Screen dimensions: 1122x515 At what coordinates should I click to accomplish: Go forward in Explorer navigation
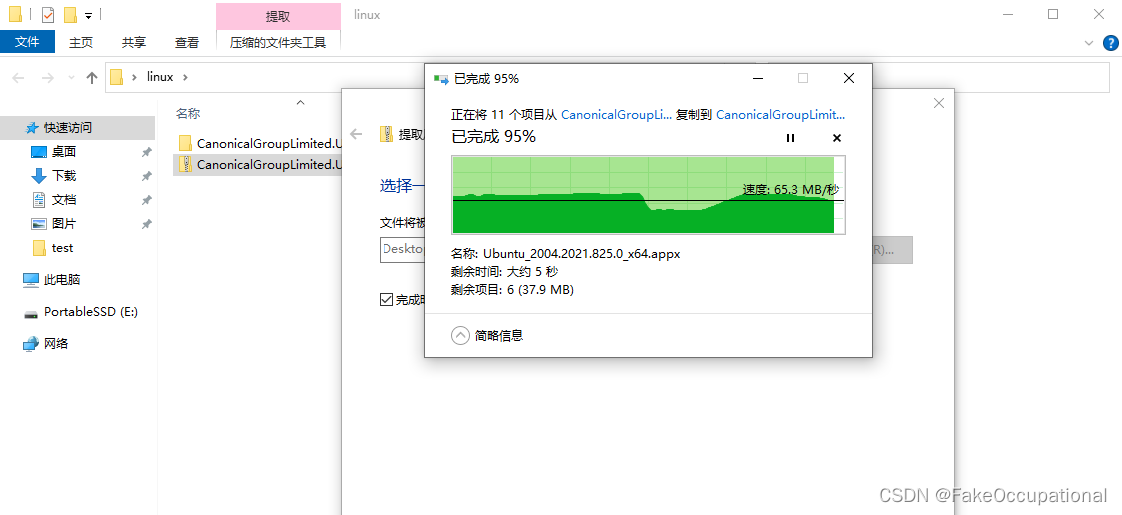48,77
